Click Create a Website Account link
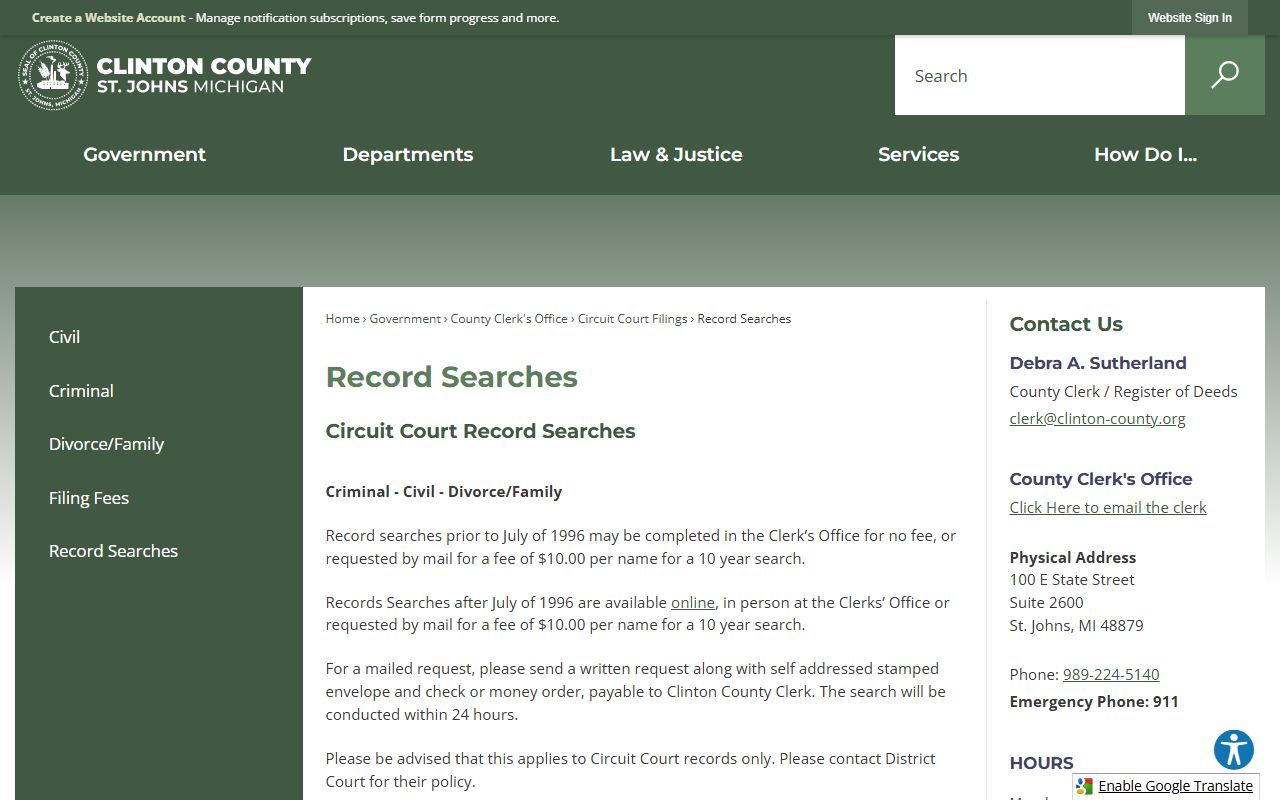This screenshot has width=1280, height=800. click(109, 18)
